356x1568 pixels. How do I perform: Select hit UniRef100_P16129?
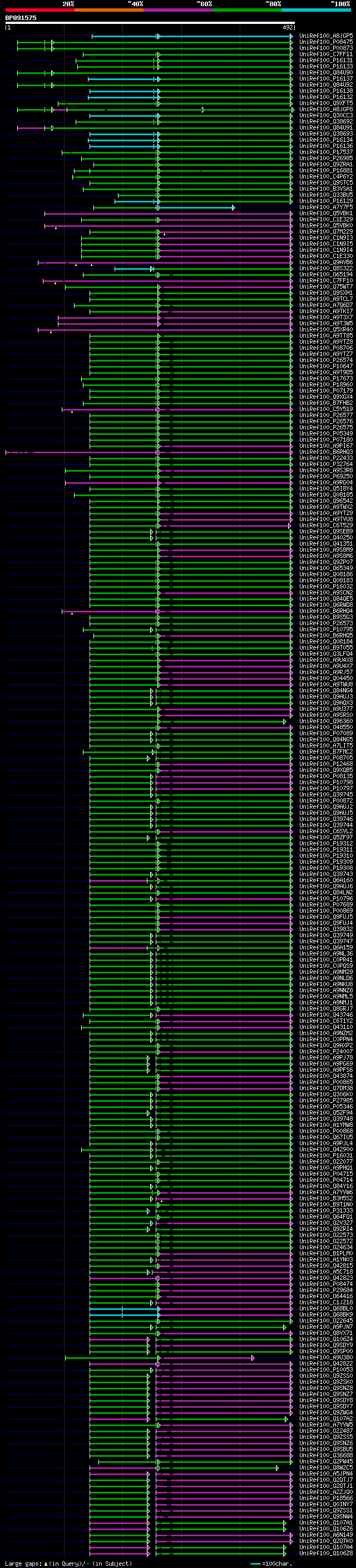coord(325,201)
